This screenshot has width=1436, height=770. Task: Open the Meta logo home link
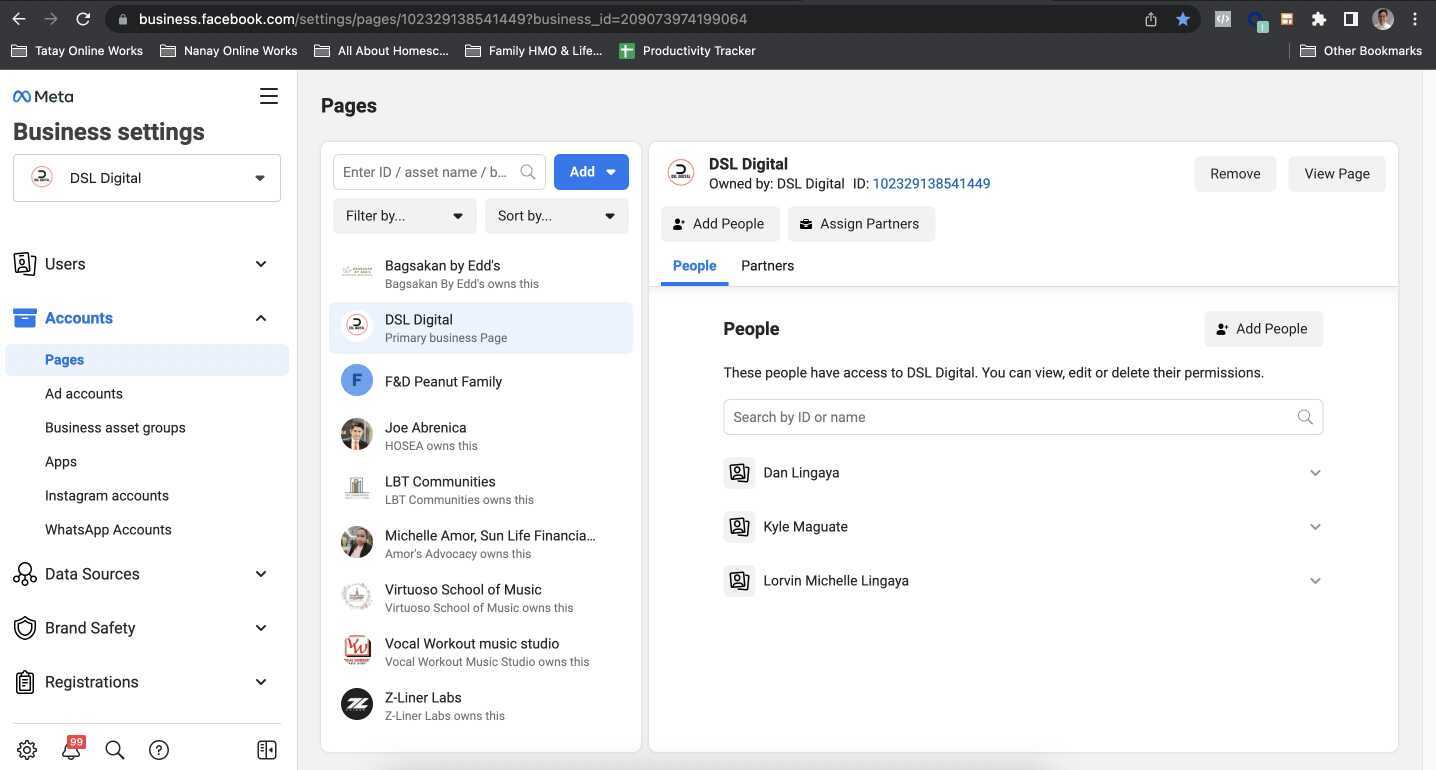(40, 96)
